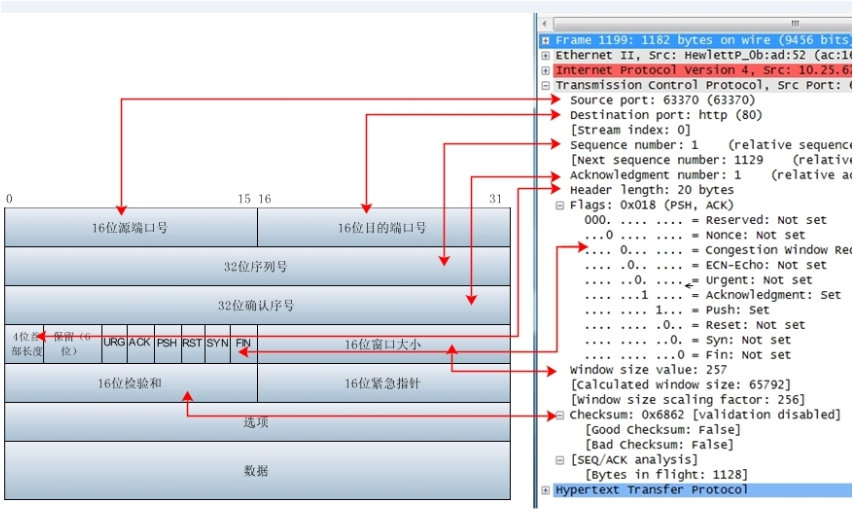Select the Frame 1199 row
Viewport: 853px width, 527px height.
coord(702,40)
